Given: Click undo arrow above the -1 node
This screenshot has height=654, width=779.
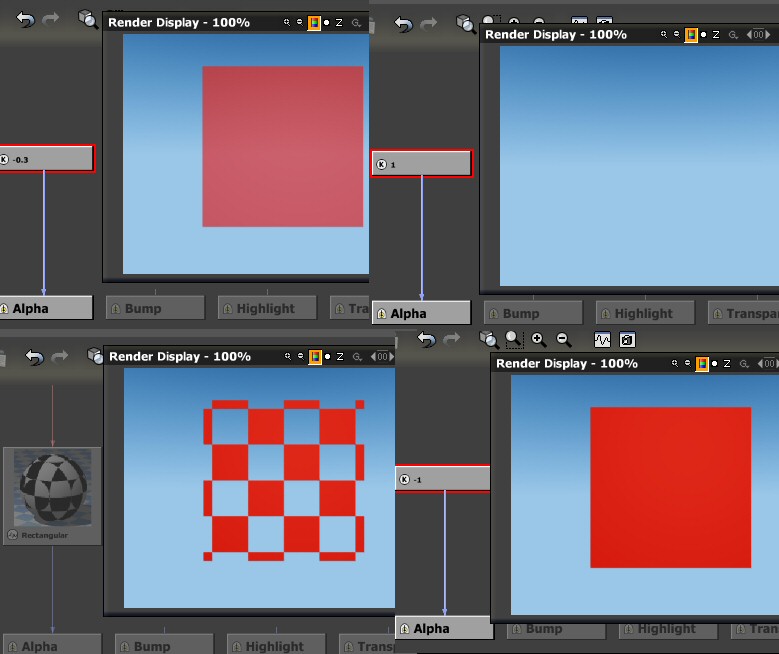Looking at the screenshot, I should [427, 340].
